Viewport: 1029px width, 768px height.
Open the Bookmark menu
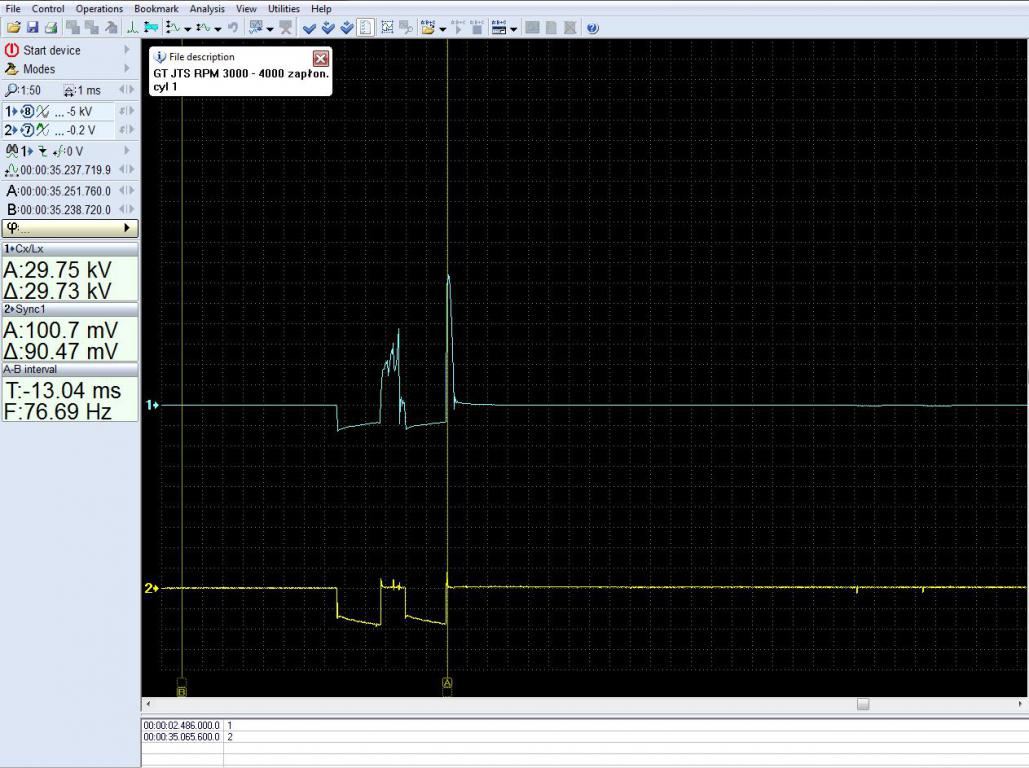pos(156,9)
